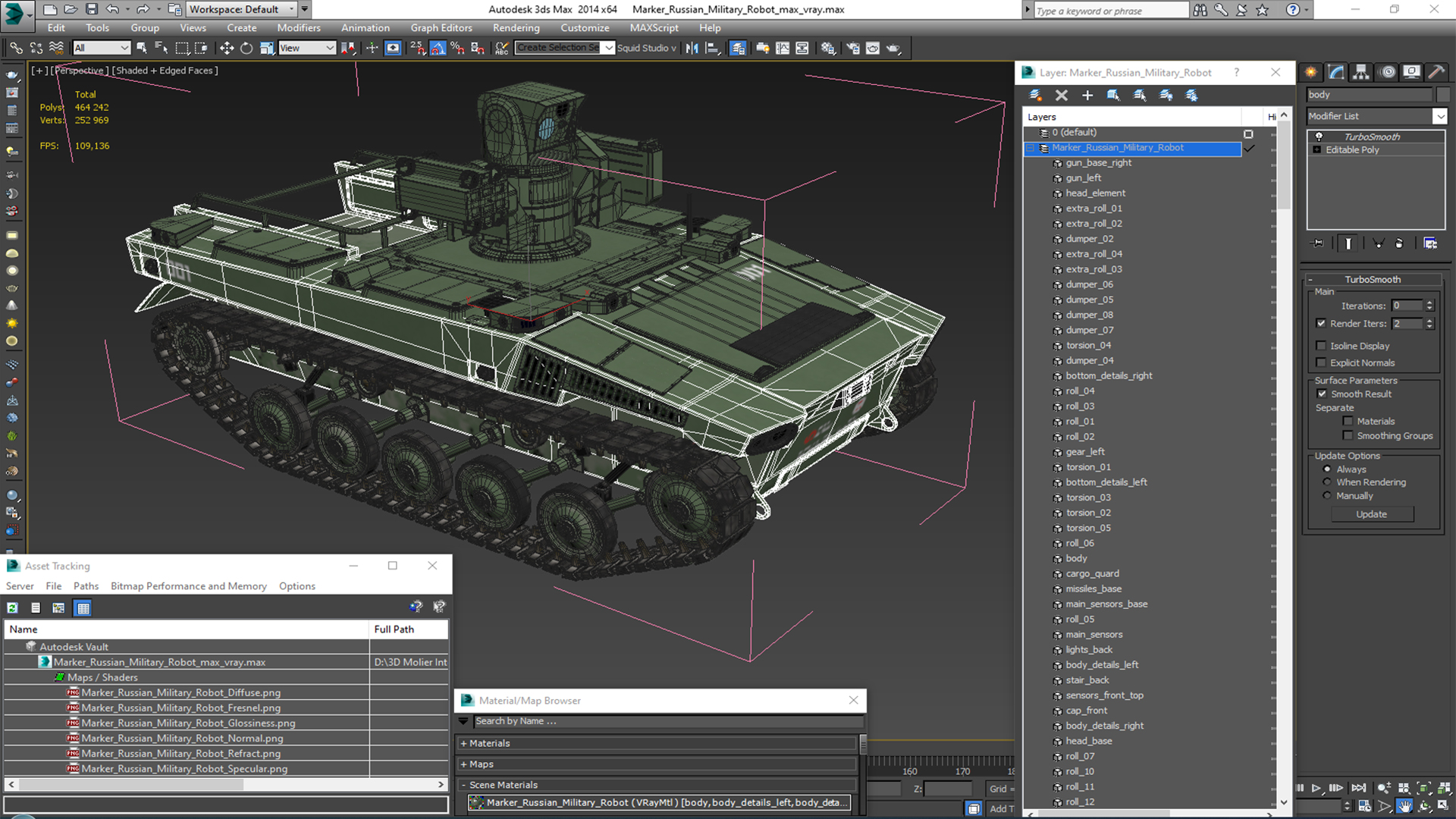The image size is (1456, 819).
Task: Select the Rotate transform tool
Action: [x=246, y=48]
